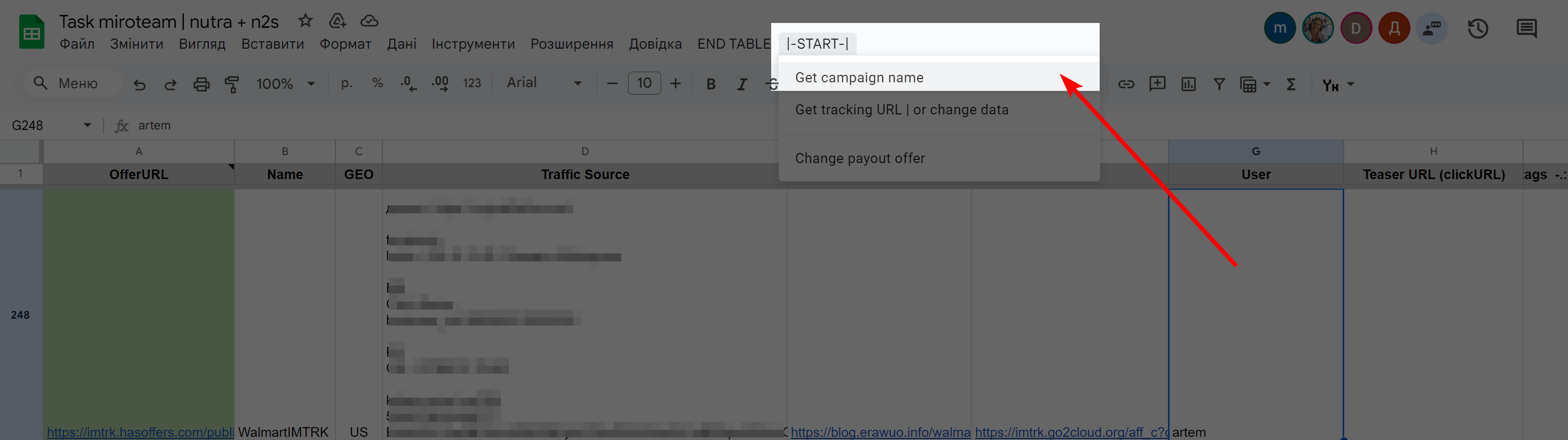Open the Arial font dropdown
The image size is (1568, 440).
[544, 83]
